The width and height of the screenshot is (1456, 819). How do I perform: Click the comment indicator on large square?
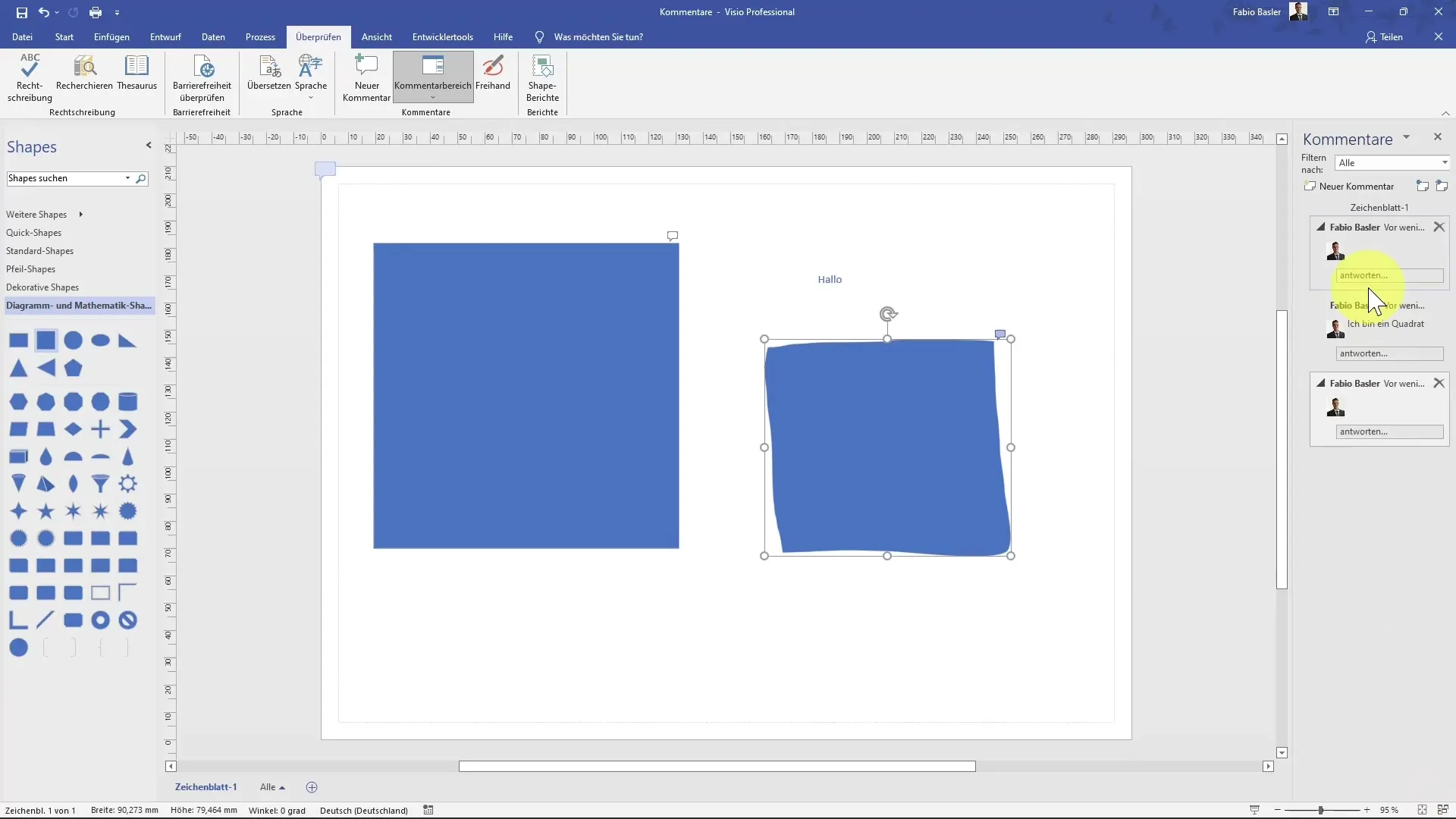[672, 236]
